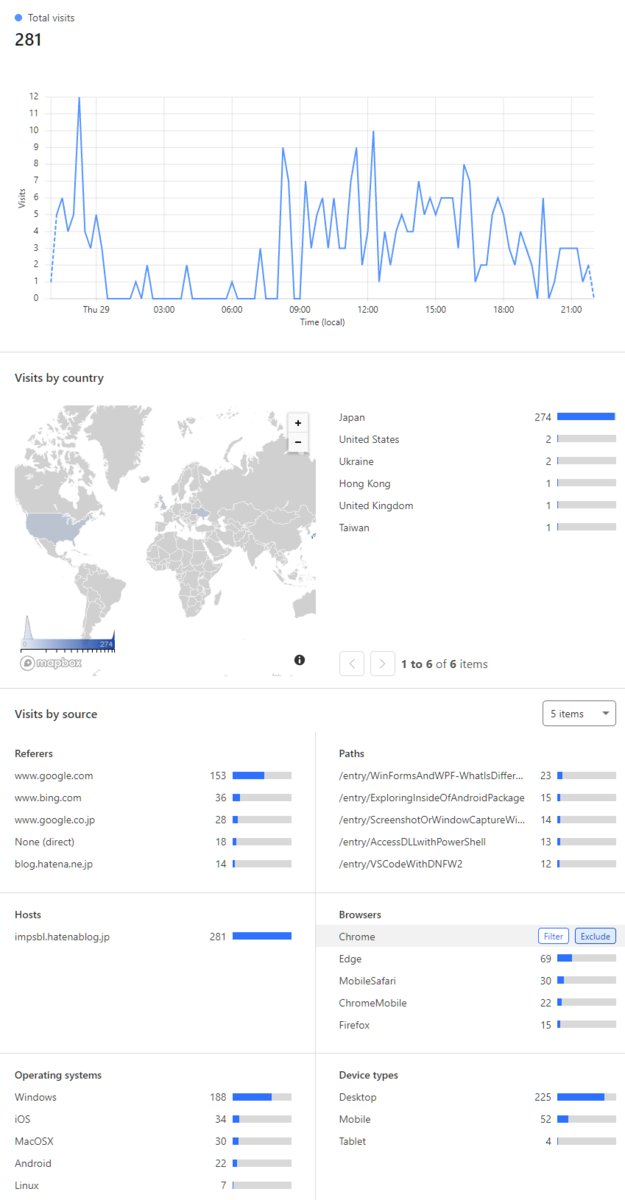Click the chart peak at 12 visits
Screen dimensions: 625x1200
(x=79, y=98)
